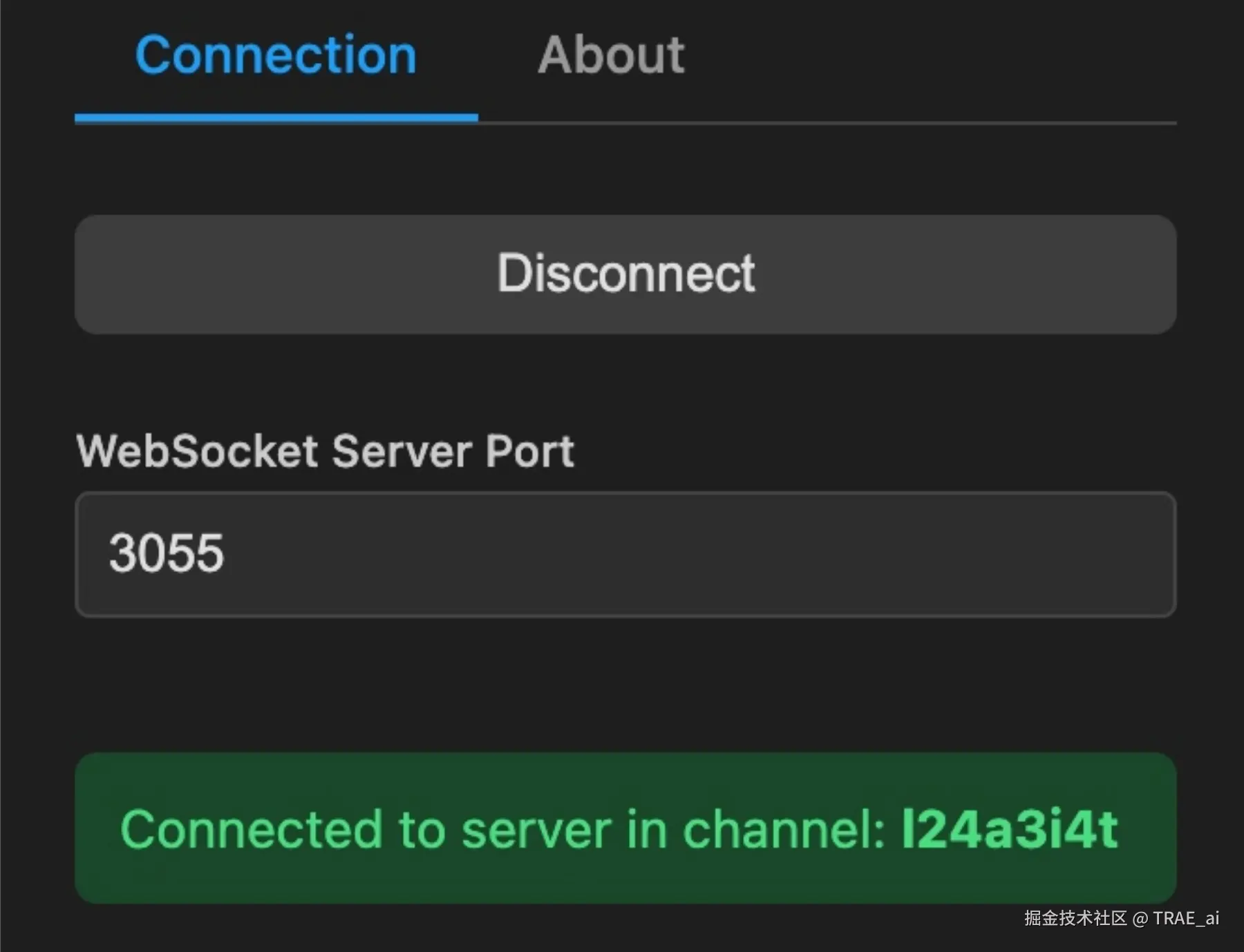The width and height of the screenshot is (1244, 952).
Task: Click the word "server" in status banner
Action: (536, 829)
